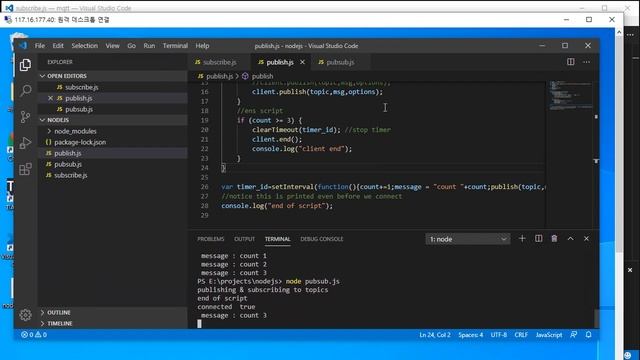The width and height of the screenshot is (640, 360).
Task: Change the CRLF line ending setting
Action: pyautogui.click(x=521, y=335)
